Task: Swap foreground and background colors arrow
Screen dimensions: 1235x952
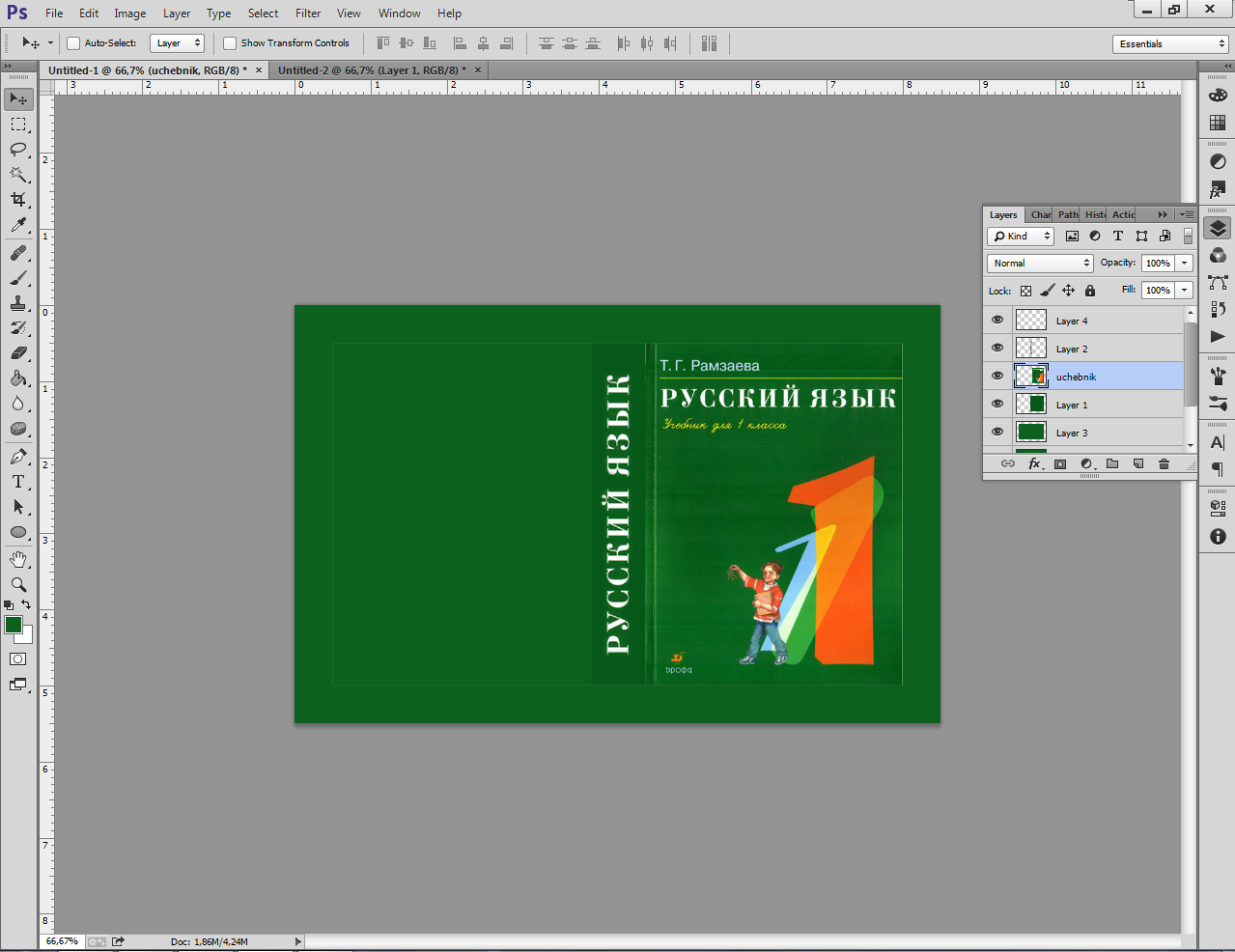Action: click(x=26, y=604)
